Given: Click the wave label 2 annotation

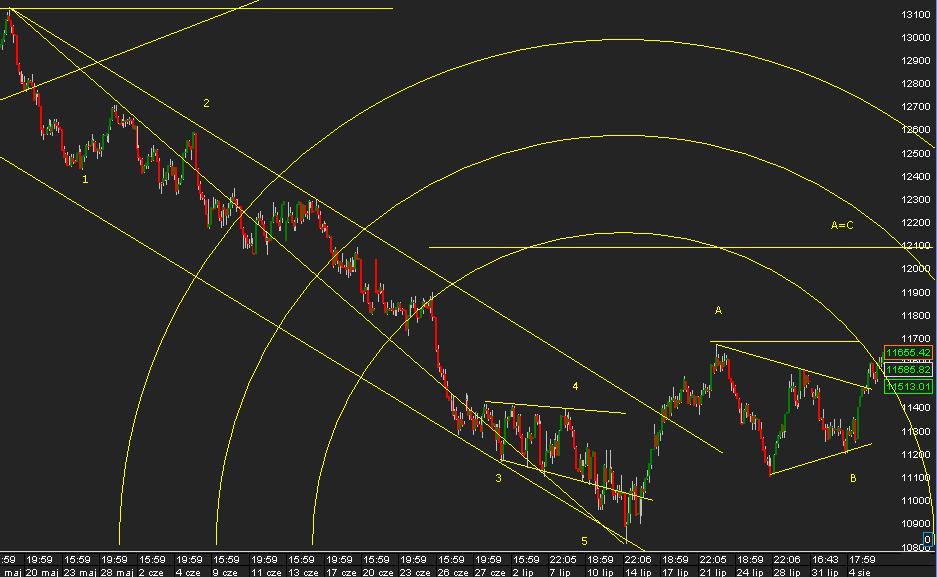Looking at the screenshot, I should click(x=206, y=103).
